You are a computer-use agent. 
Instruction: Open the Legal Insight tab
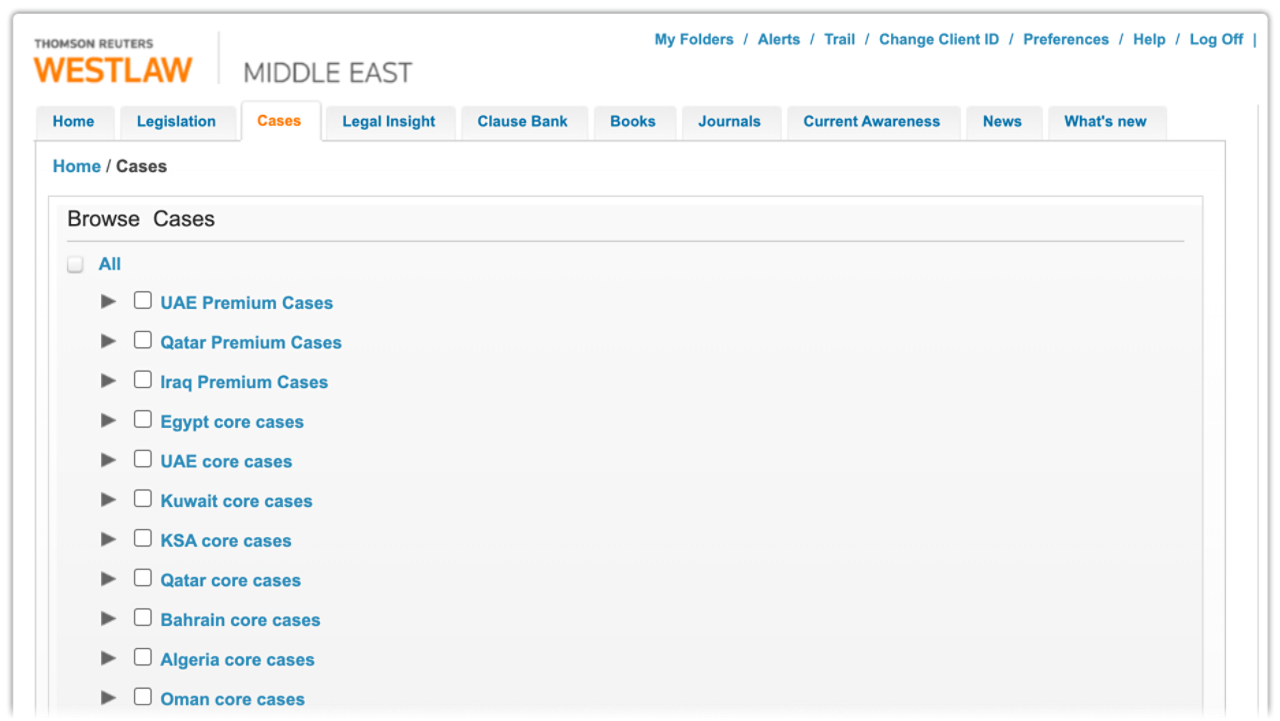pyautogui.click(x=389, y=122)
